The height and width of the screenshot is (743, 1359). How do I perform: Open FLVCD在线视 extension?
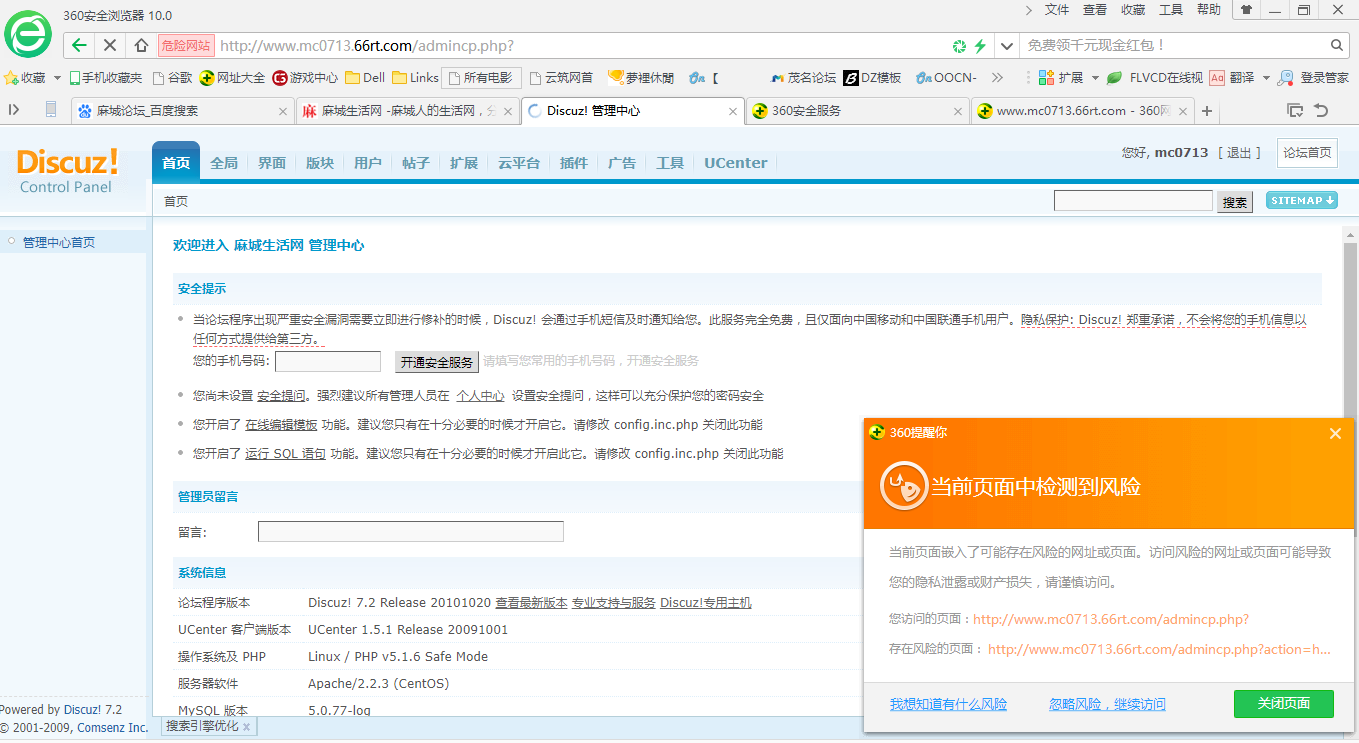click(1155, 77)
